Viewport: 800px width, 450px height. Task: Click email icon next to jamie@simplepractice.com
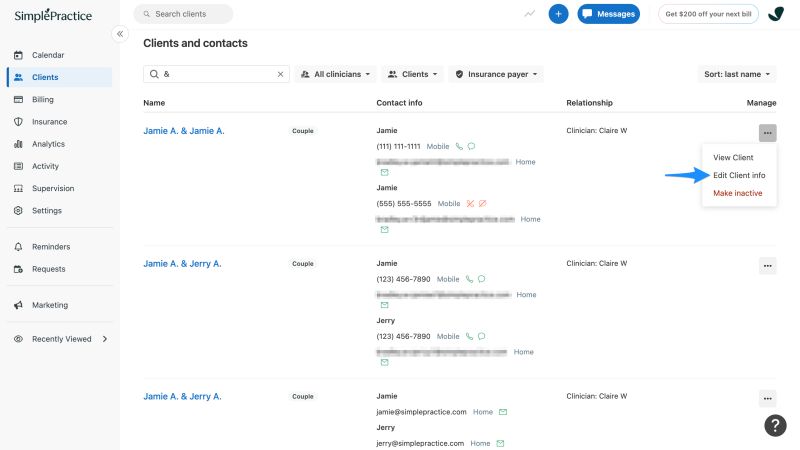pyautogui.click(x=503, y=412)
